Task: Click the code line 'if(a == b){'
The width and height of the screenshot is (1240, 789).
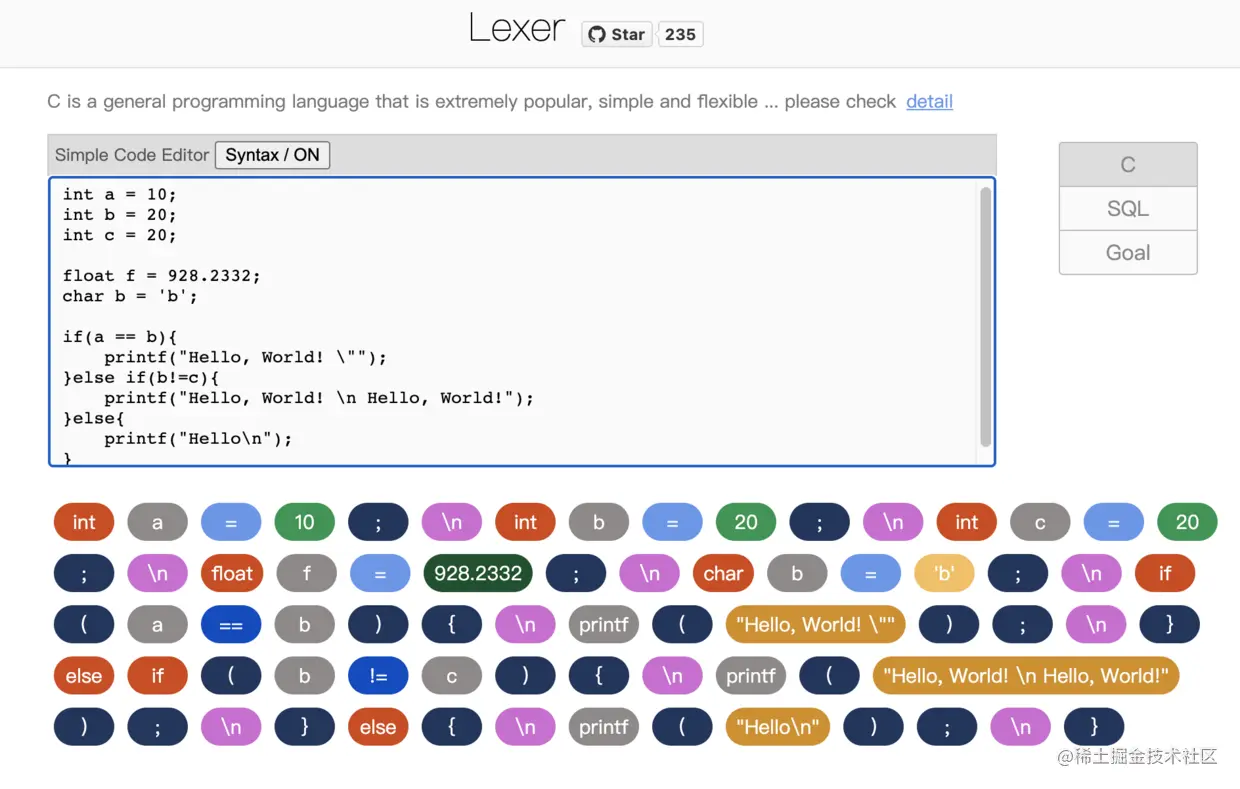Action: pos(119,337)
